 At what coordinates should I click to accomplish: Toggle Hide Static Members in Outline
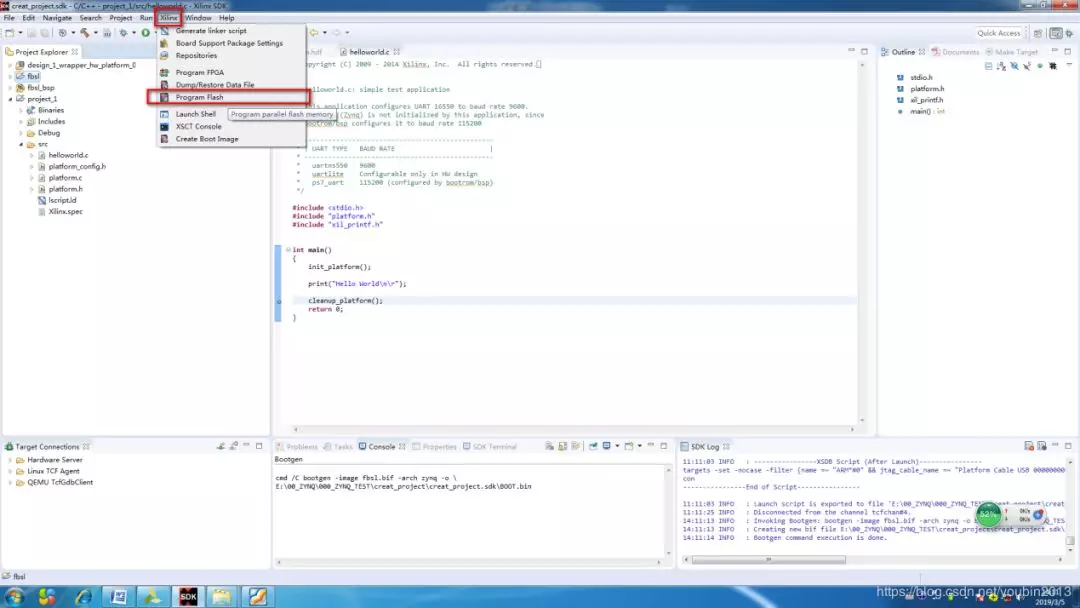(1027, 66)
